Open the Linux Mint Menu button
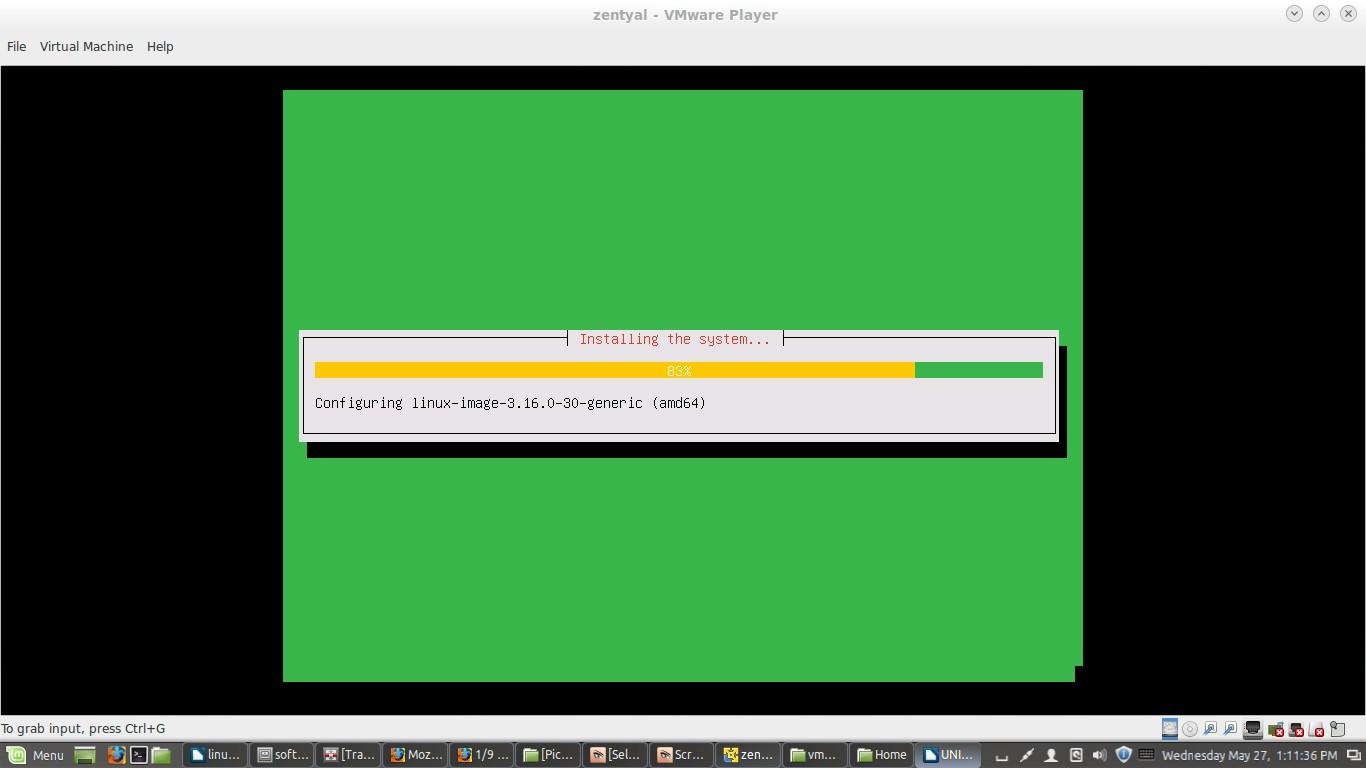 tap(36, 755)
